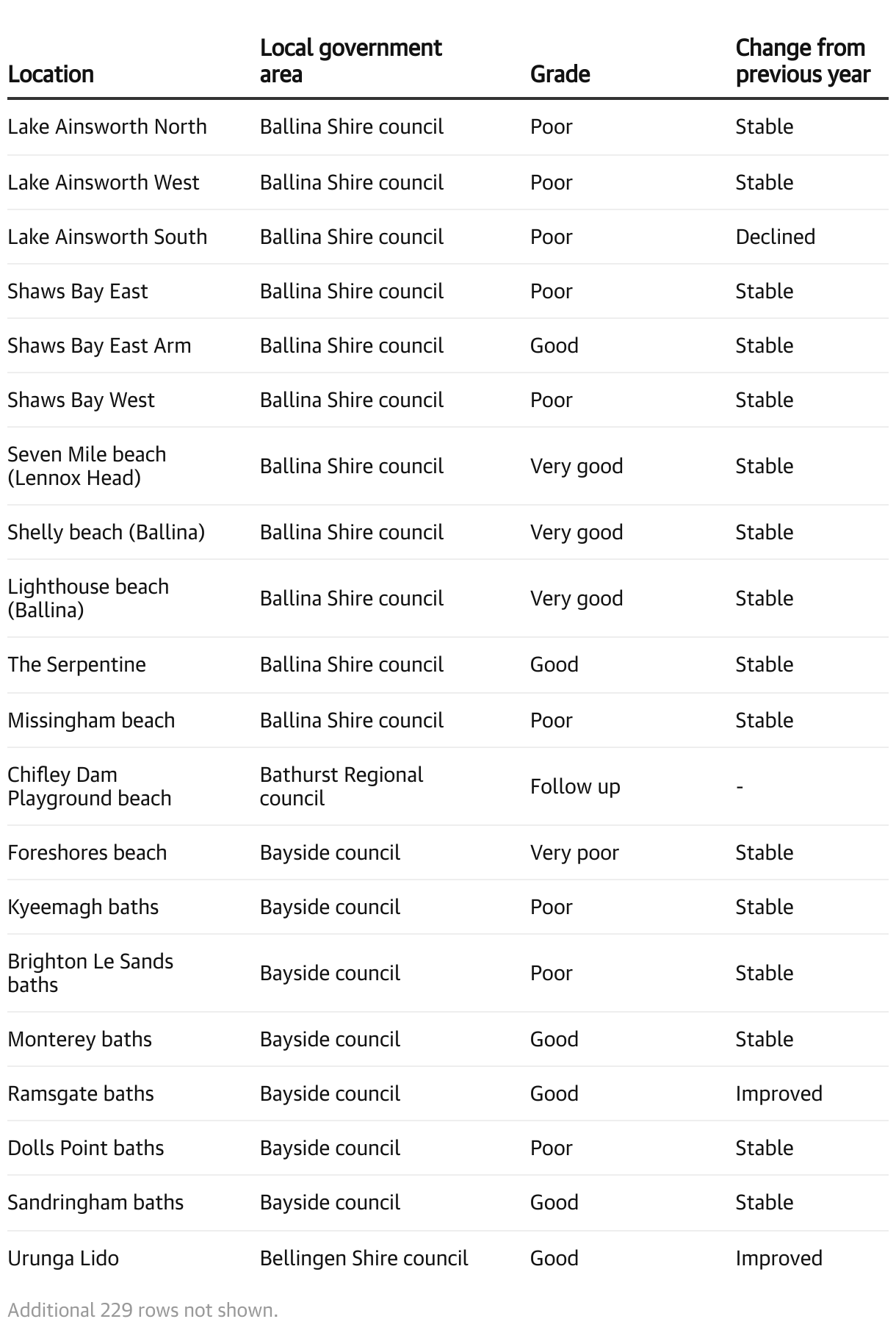
Task: Select the Lake Ainsworth North row
Action: tap(107, 127)
